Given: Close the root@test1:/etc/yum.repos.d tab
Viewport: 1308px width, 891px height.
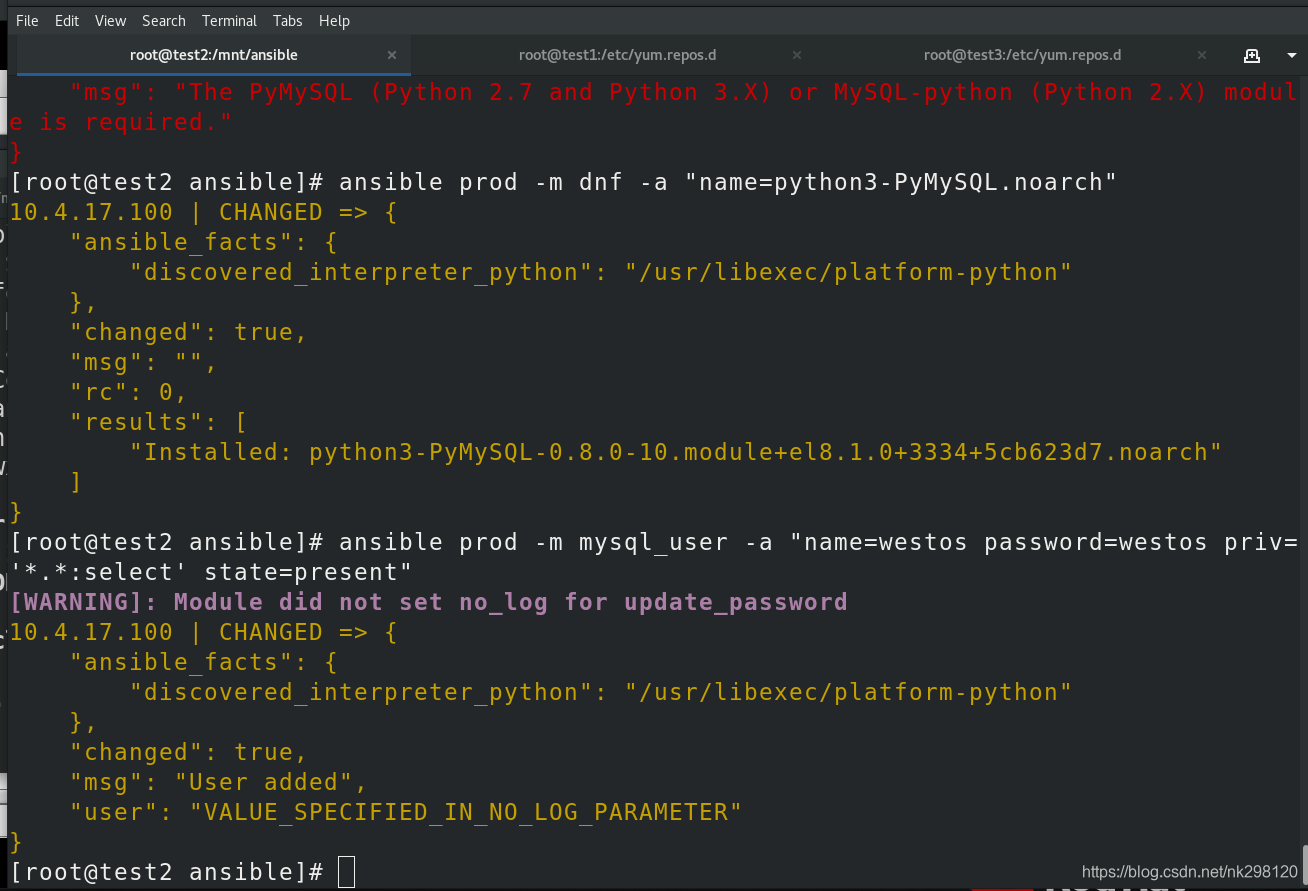Looking at the screenshot, I should click(x=797, y=56).
